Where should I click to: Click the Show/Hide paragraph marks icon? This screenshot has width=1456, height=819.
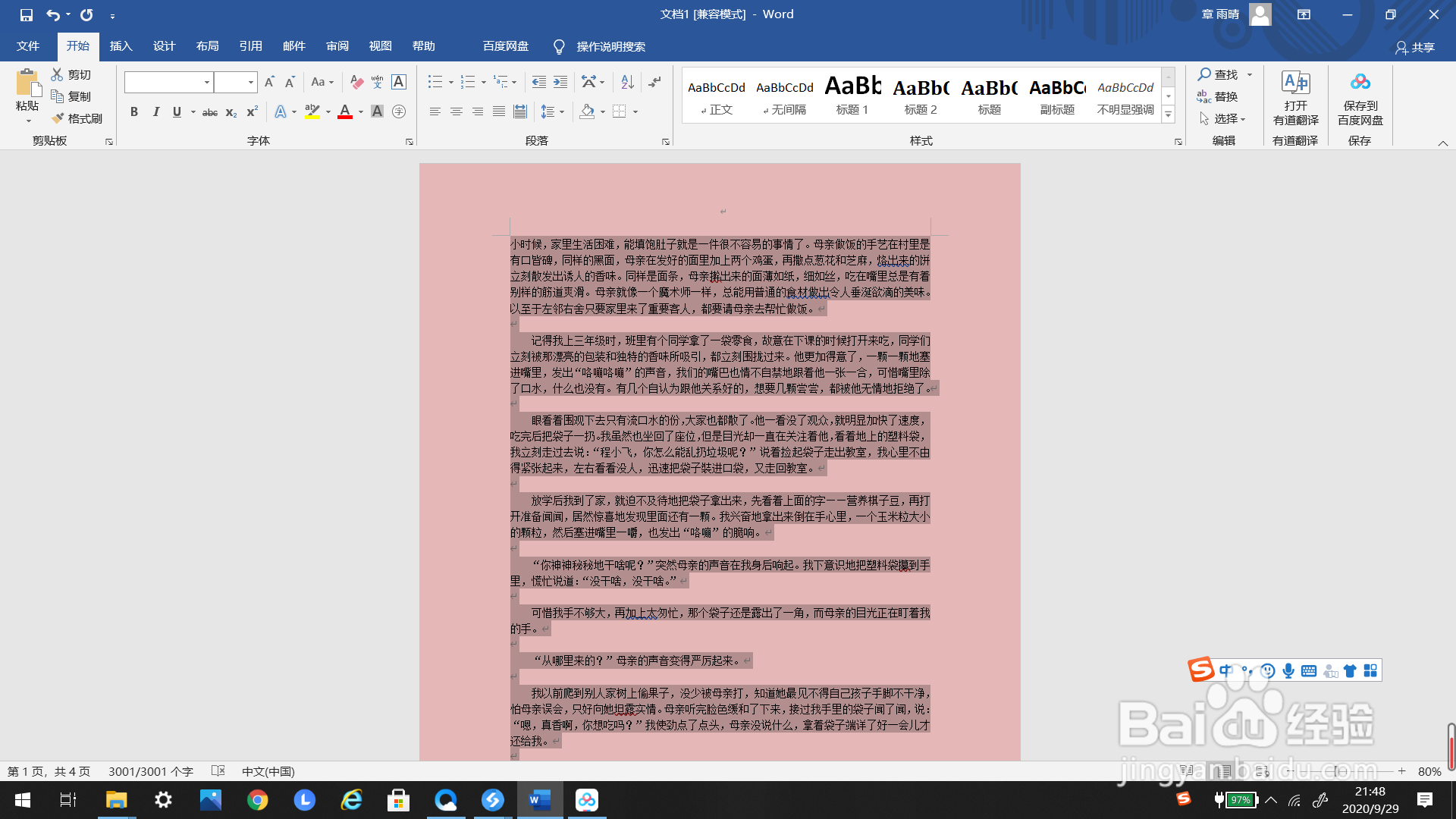[x=655, y=82]
